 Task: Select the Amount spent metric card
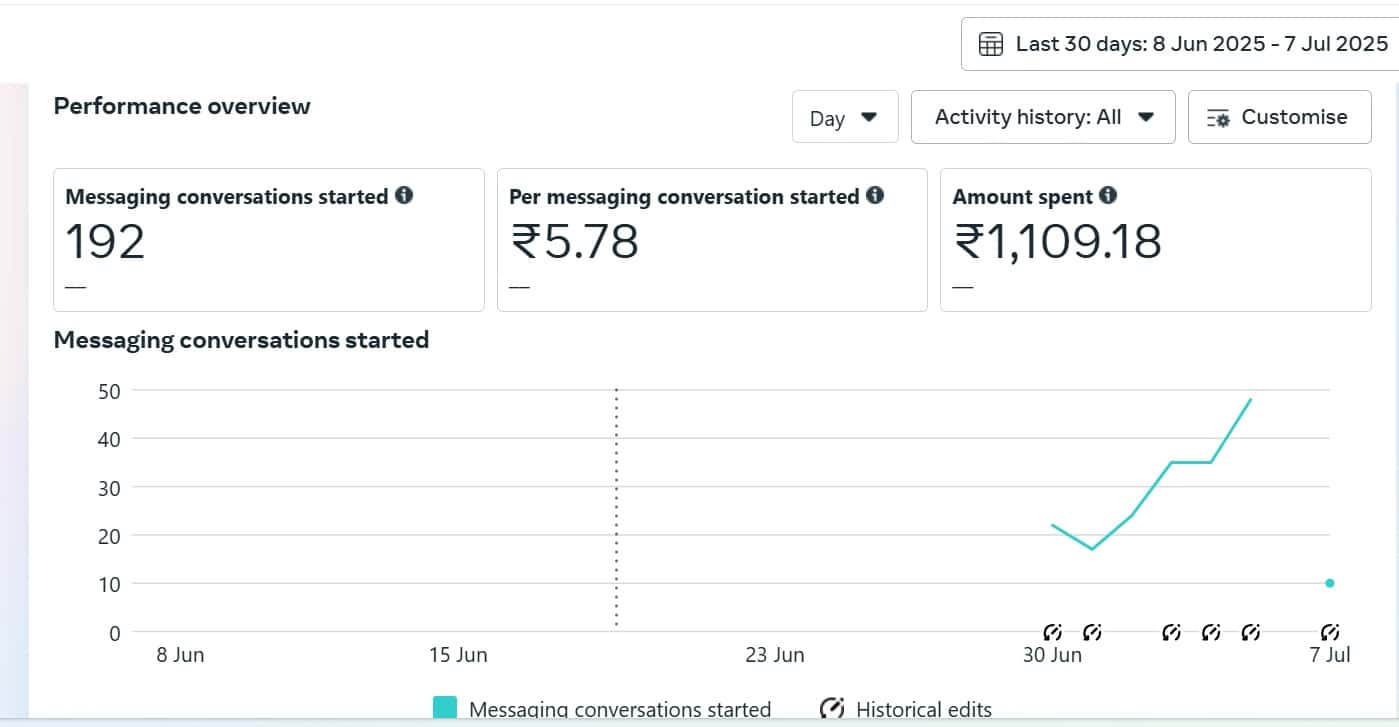coord(1155,240)
